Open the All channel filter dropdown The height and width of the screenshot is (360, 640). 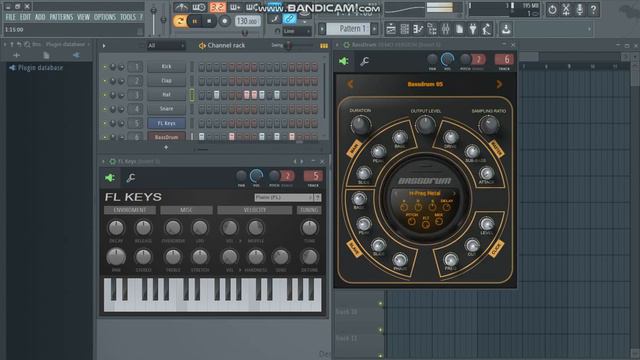click(166, 46)
